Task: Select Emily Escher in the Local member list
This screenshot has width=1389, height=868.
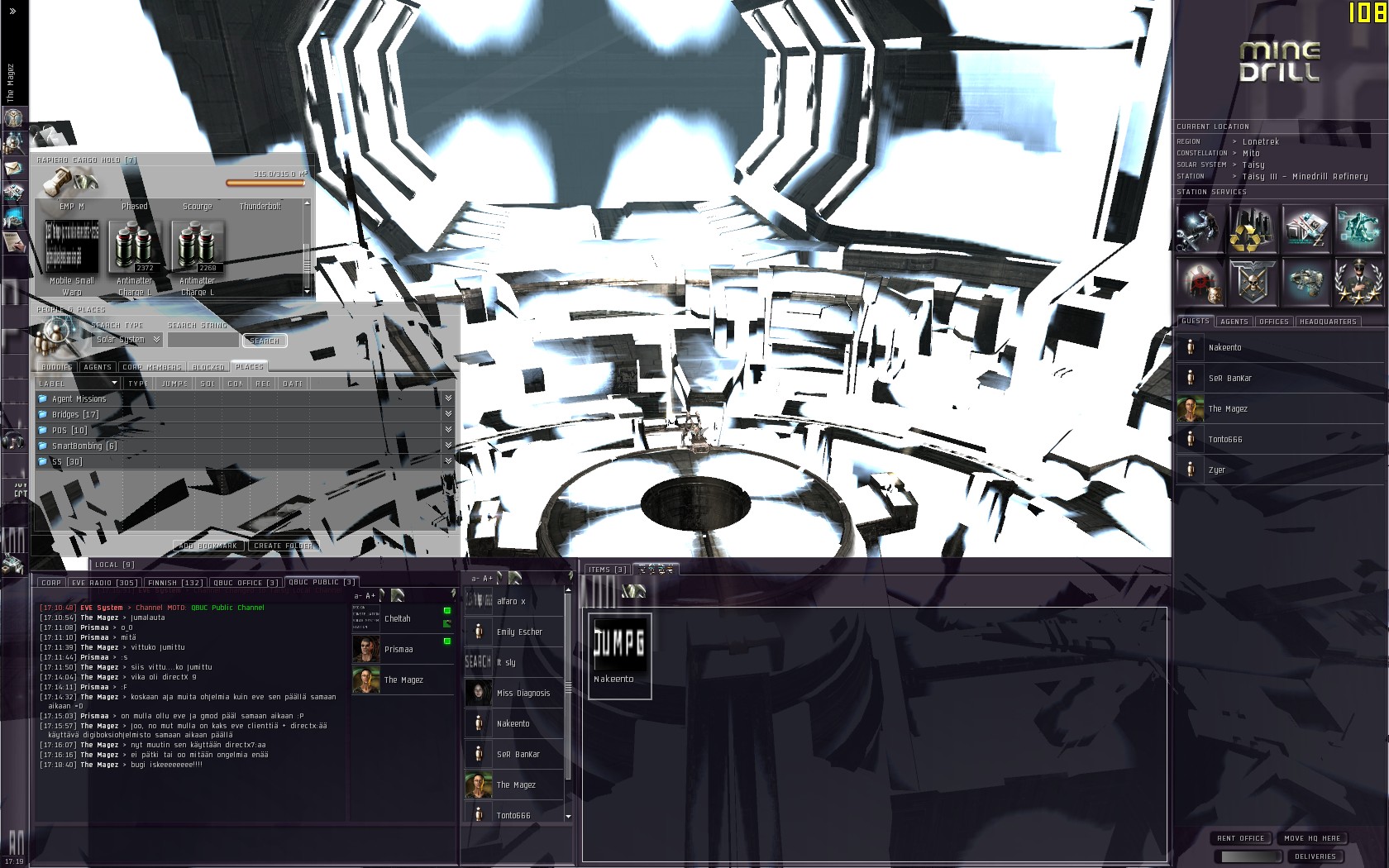Action: click(x=514, y=632)
